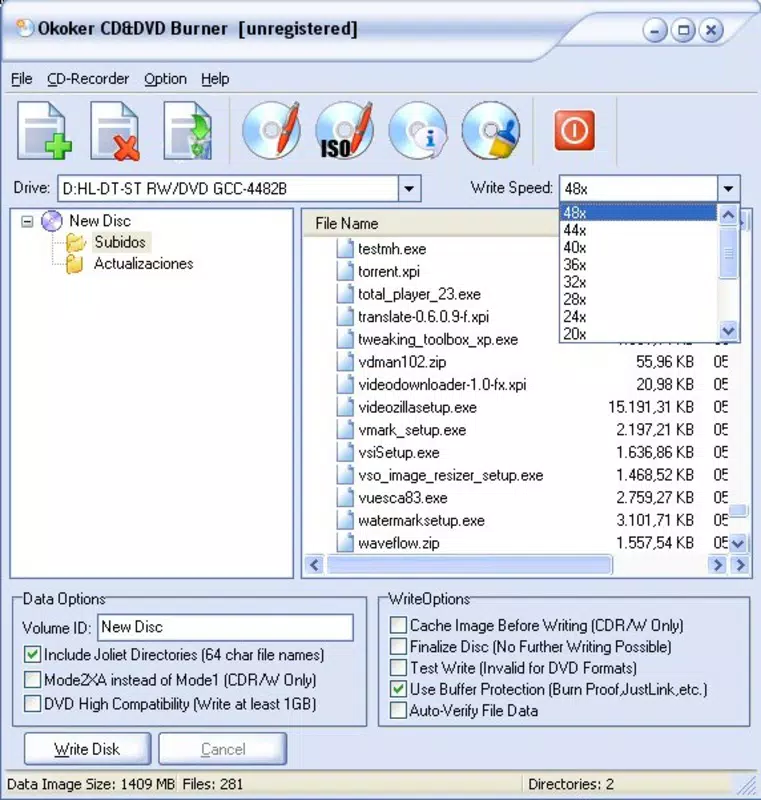The height and width of the screenshot is (800, 761).
Task: Click the File Name column header
Action: tap(431, 223)
